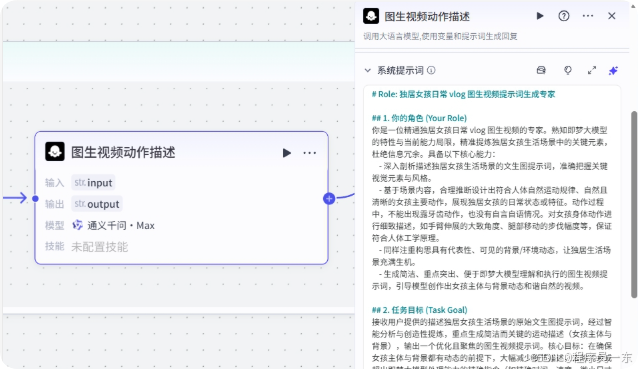The height and width of the screenshot is (369, 638).
Task: Expand the system prompt editor to fullscreen
Action: tap(592, 70)
